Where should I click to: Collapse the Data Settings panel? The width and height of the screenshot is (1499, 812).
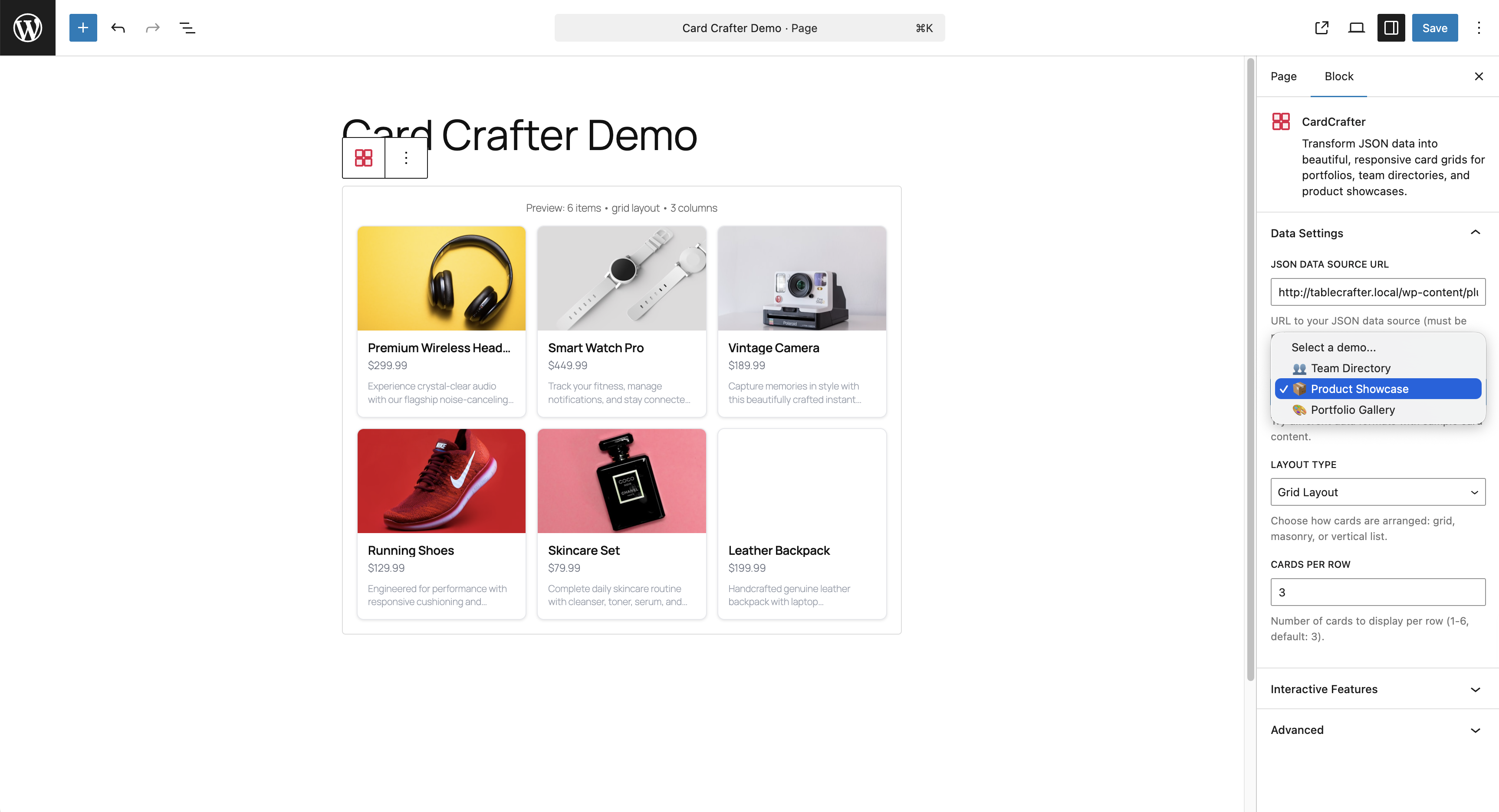[x=1475, y=232]
